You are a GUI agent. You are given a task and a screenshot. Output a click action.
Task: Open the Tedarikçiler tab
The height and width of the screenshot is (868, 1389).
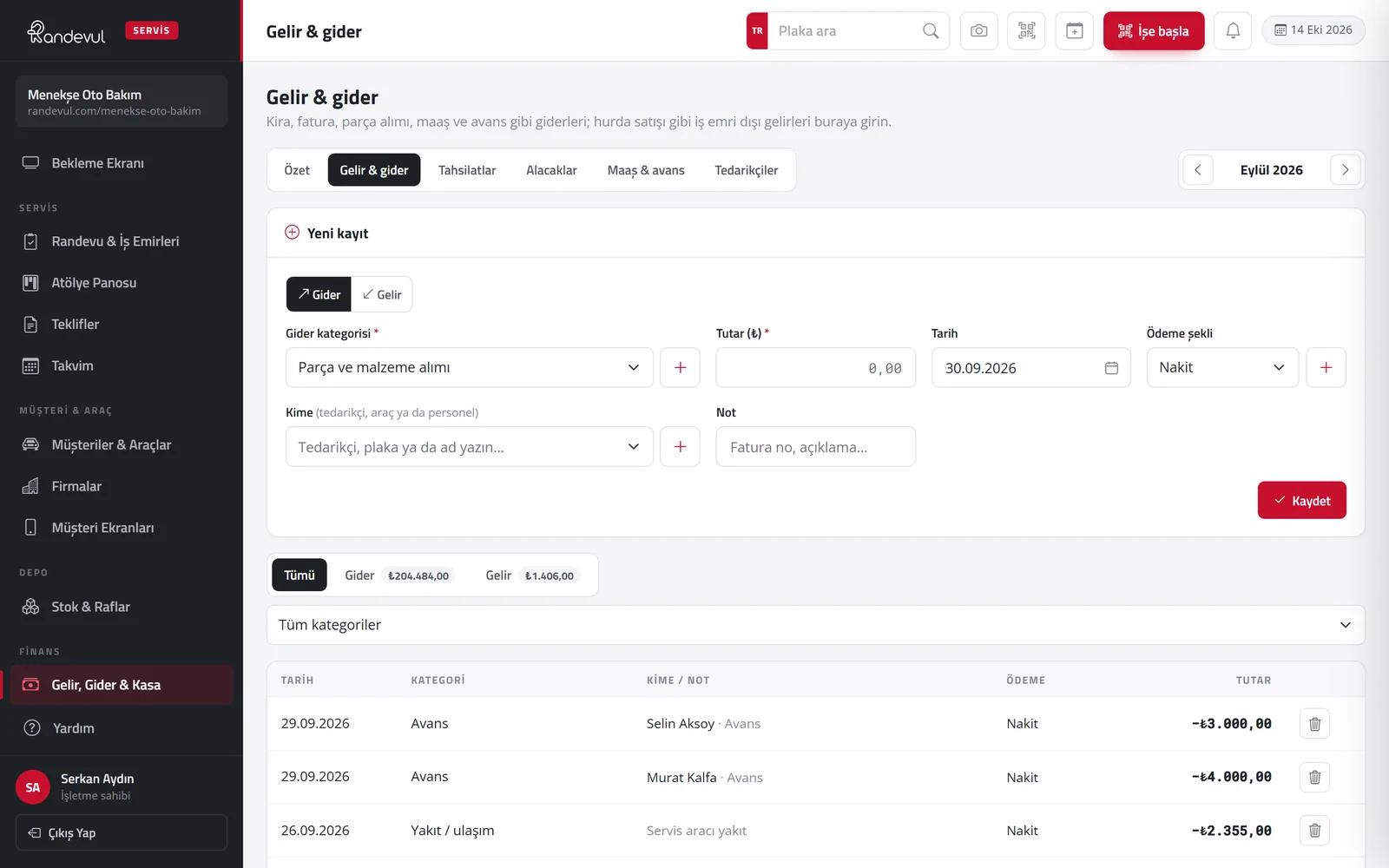(747, 170)
